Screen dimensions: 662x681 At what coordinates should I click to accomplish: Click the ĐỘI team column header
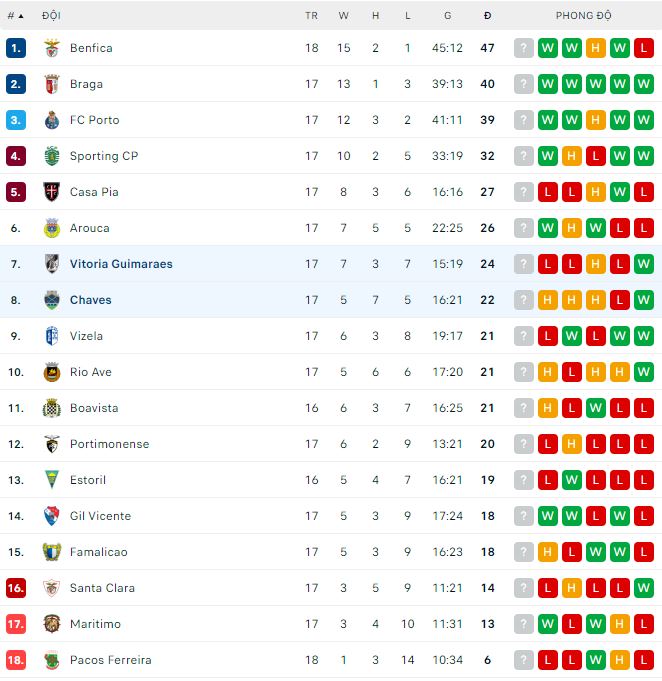tap(51, 16)
